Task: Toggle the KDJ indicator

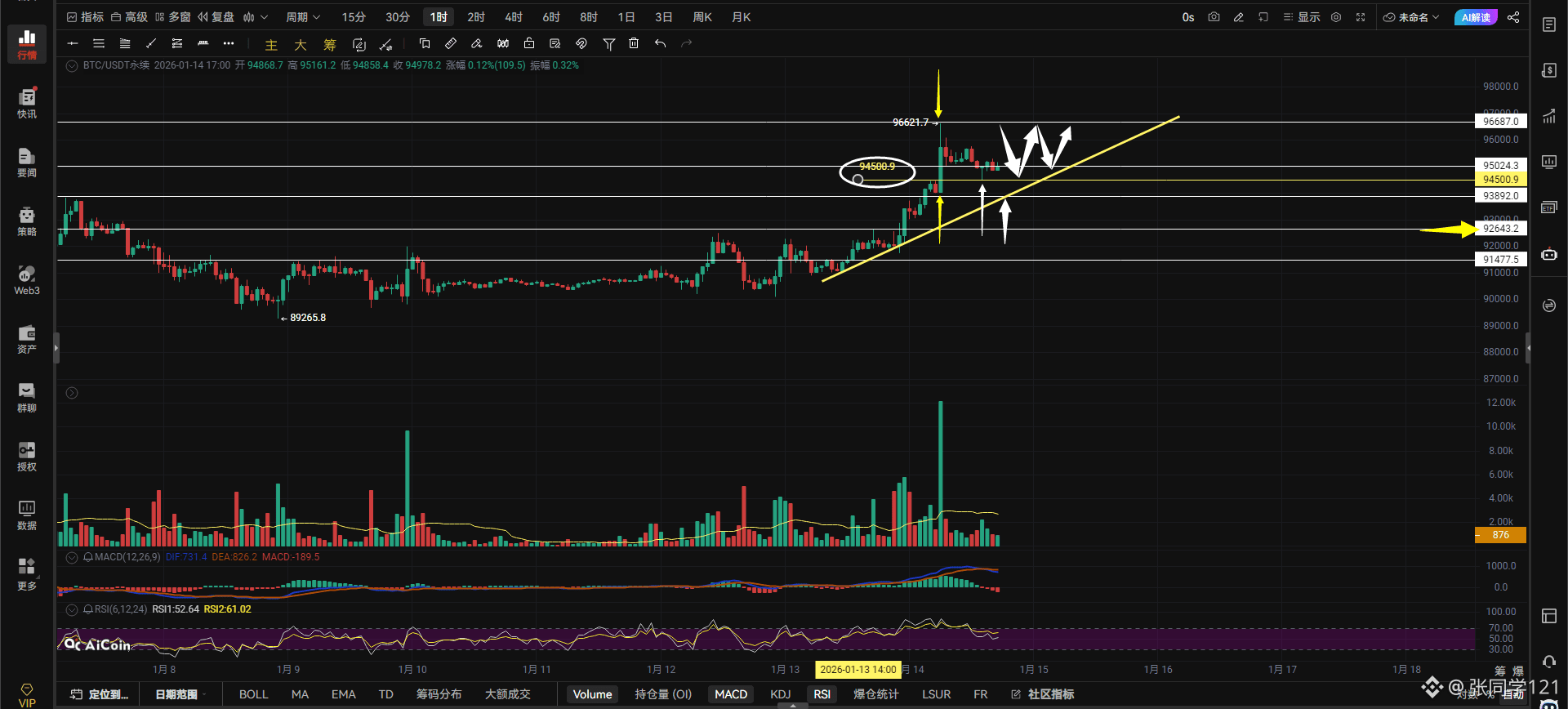Action: tap(781, 694)
